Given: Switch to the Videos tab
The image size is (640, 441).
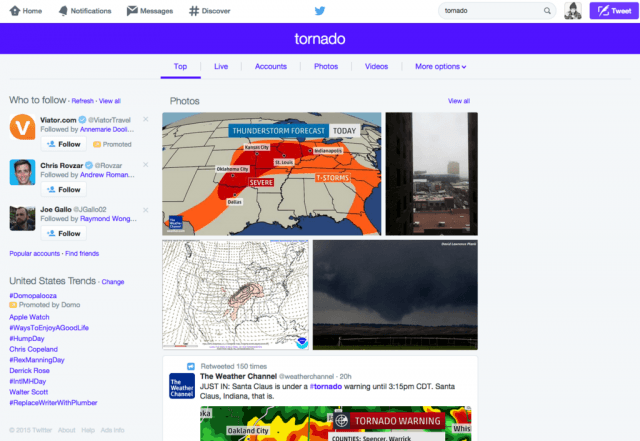Looking at the screenshot, I should tap(376, 67).
